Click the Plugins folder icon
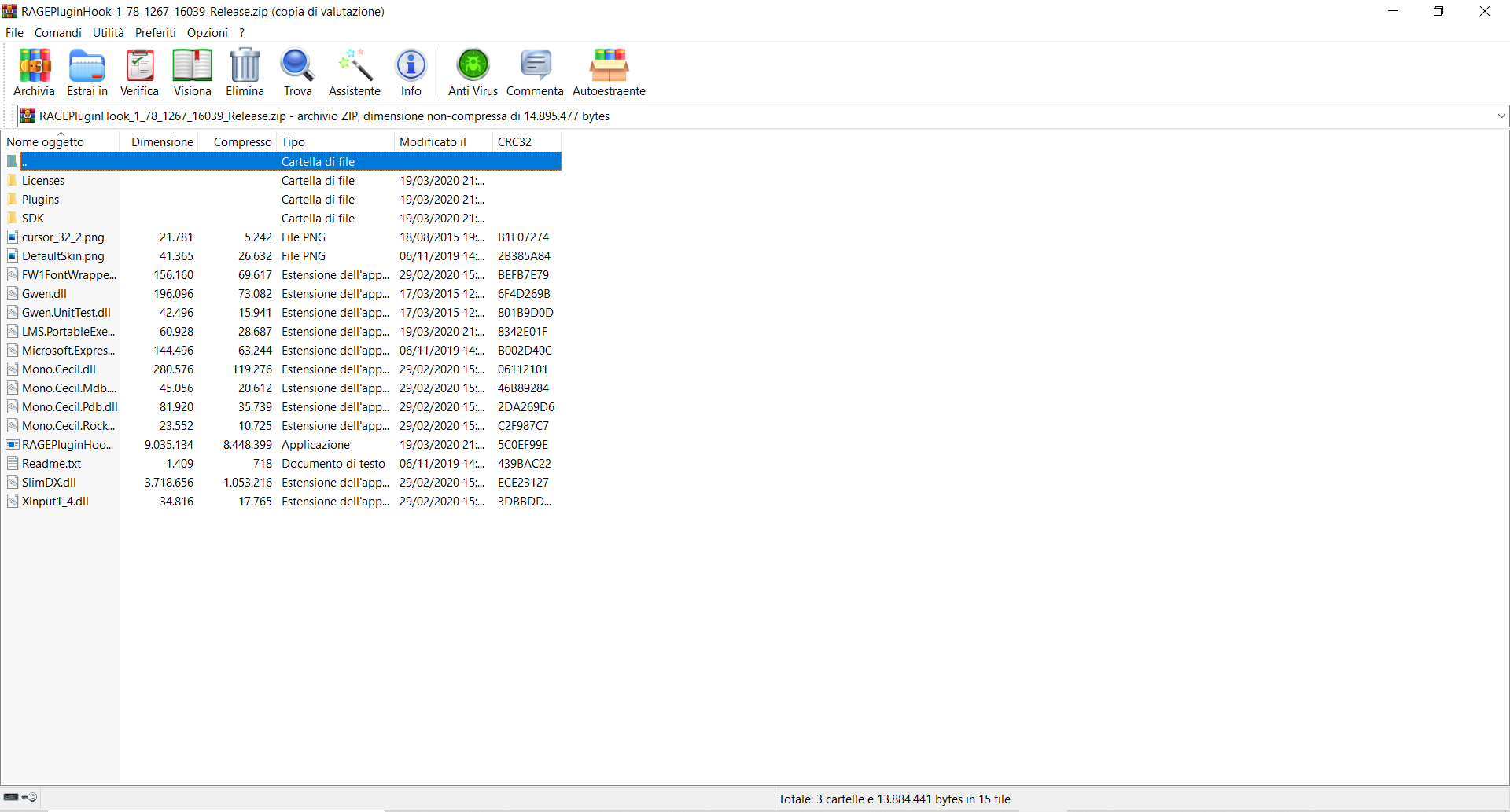The image size is (1510, 812). click(12, 200)
